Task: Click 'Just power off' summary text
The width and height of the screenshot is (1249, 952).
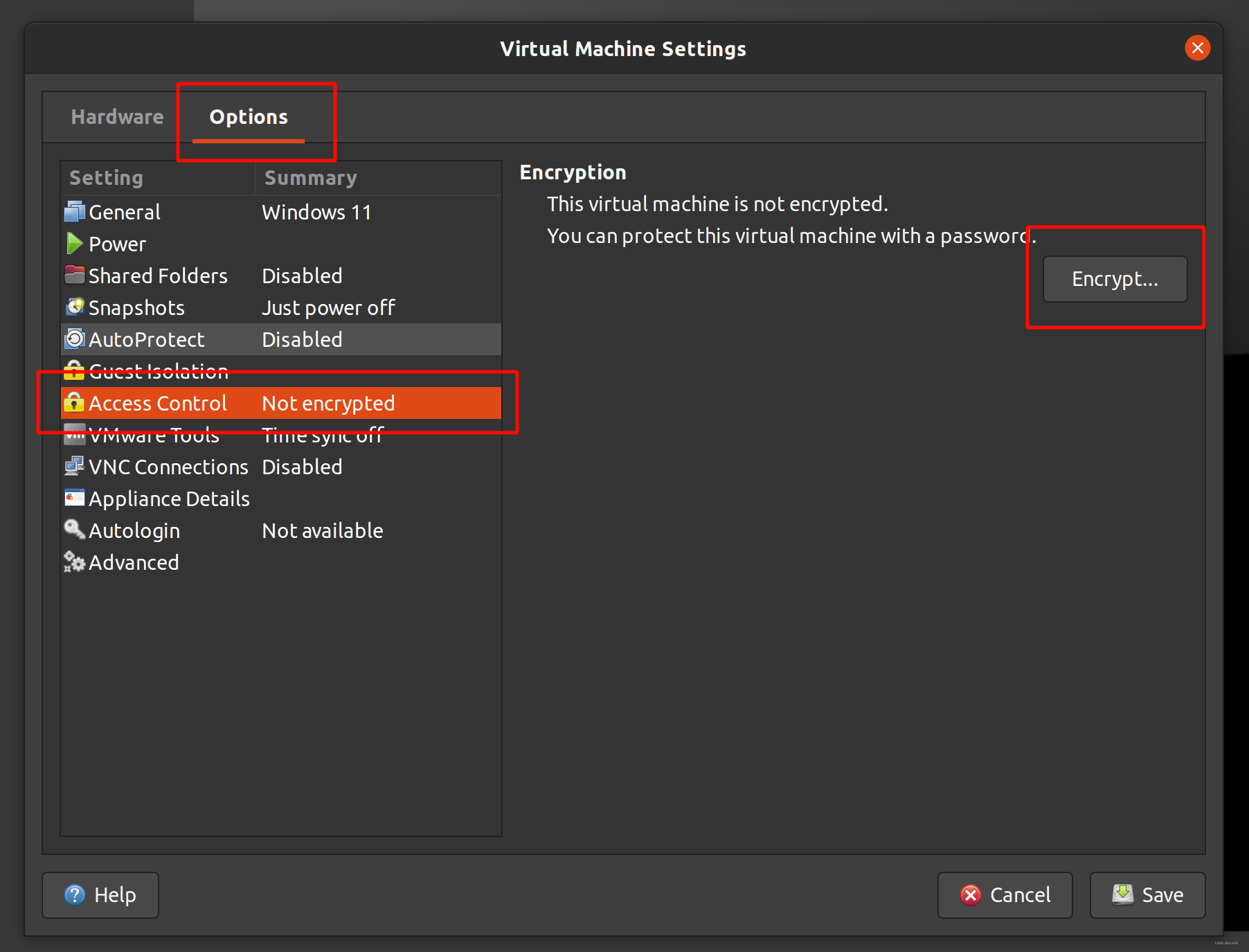Action: (328, 307)
